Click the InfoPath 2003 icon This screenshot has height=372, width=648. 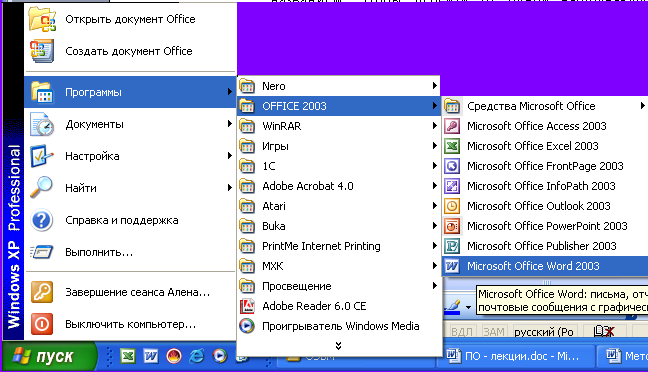[x=452, y=186]
